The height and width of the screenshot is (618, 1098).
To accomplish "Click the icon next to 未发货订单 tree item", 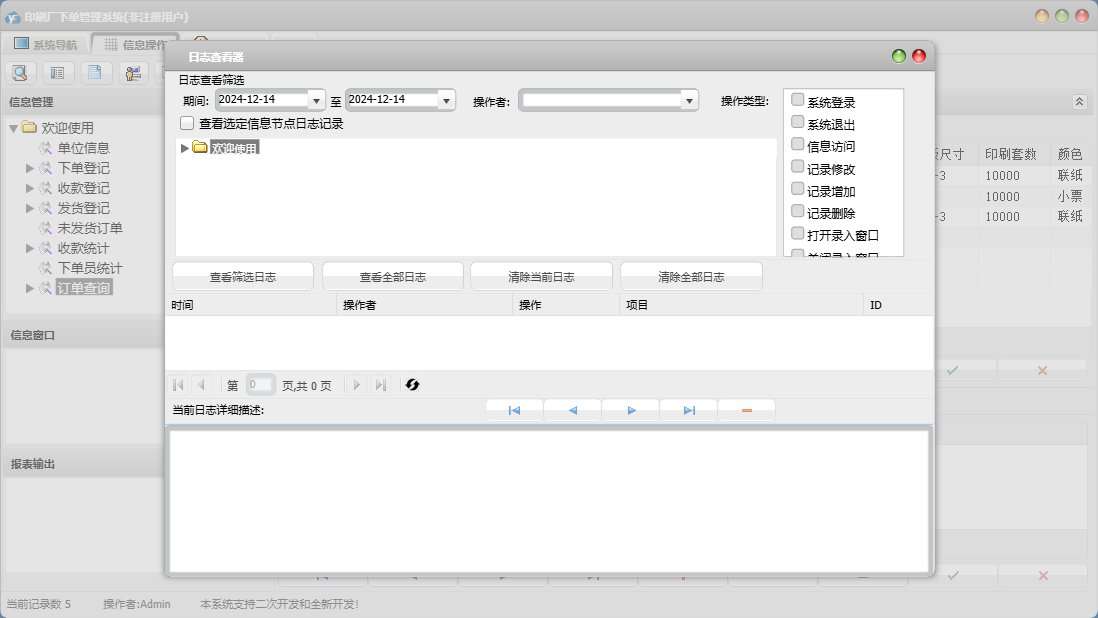I will pos(46,228).
